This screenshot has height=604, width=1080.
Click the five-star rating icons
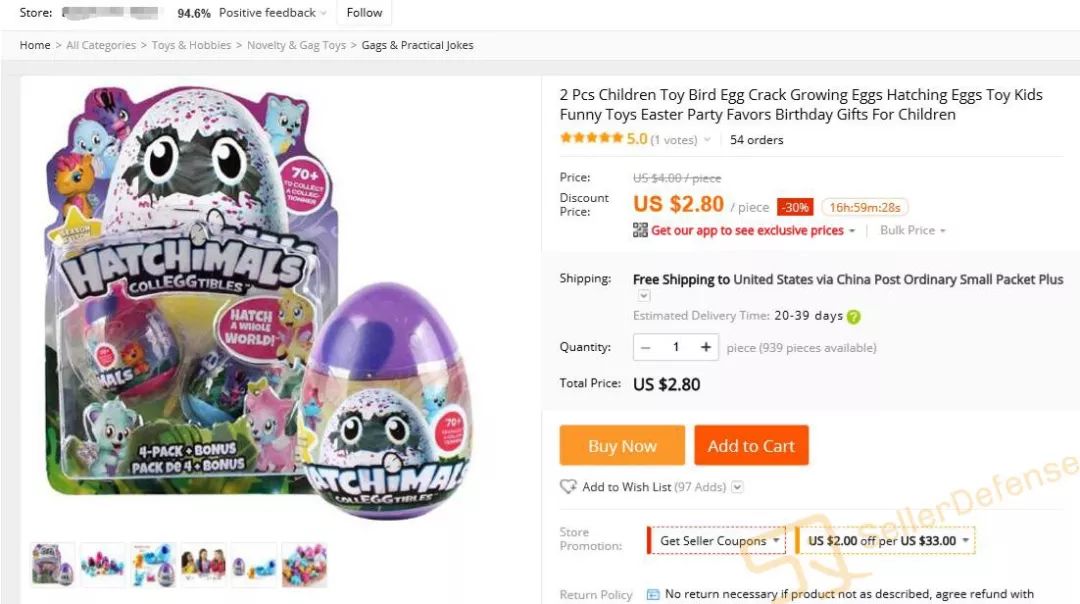(x=591, y=139)
